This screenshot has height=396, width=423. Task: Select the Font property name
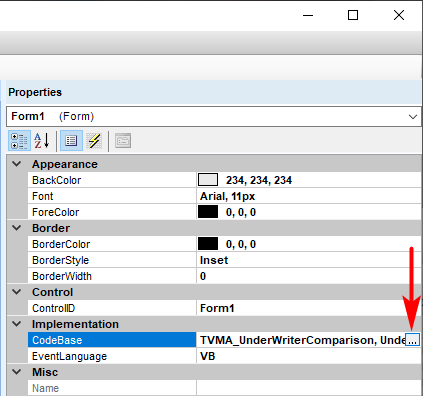pyautogui.click(x=43, y=196)
